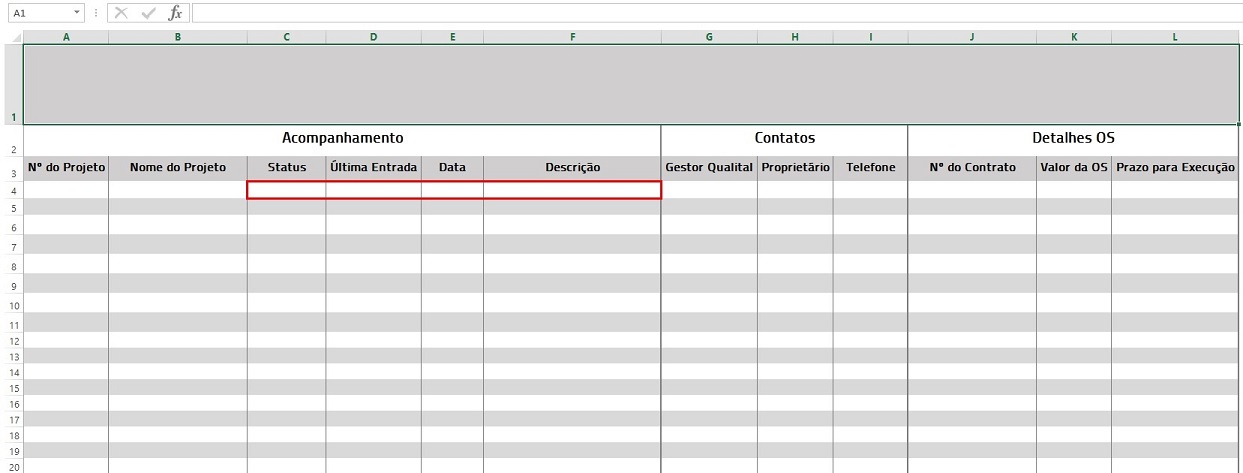
Task: Click the Nome do Projeto header cell
Action: click(x=178, y=167)
